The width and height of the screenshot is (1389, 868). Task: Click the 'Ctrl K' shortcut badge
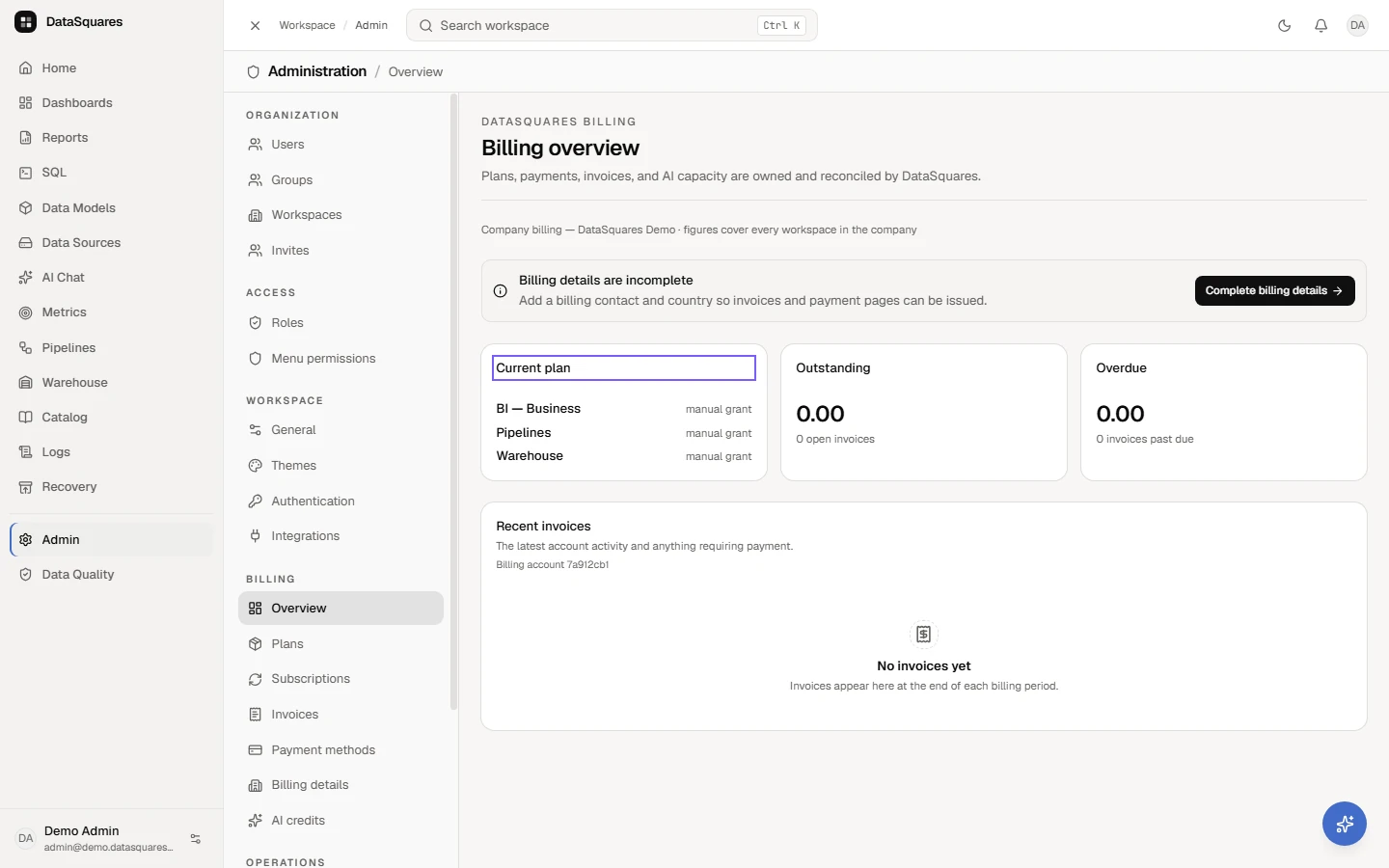pyautogui.click(x=781, y=26)
